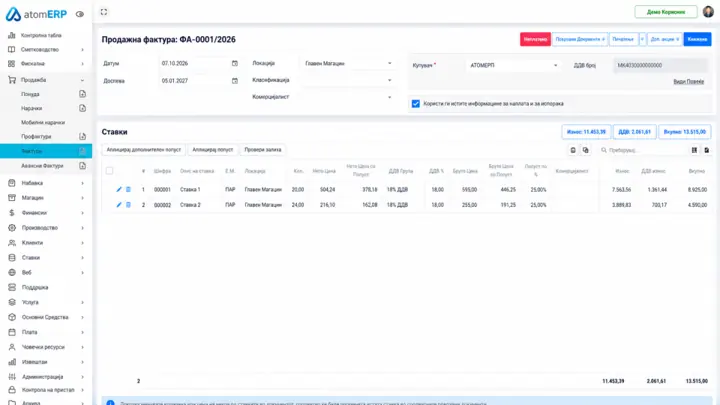The width and height of the screenshot is (720, 405).
Task: Click the new document icon next to Нарачки
Action: click(x=83, y=108)
